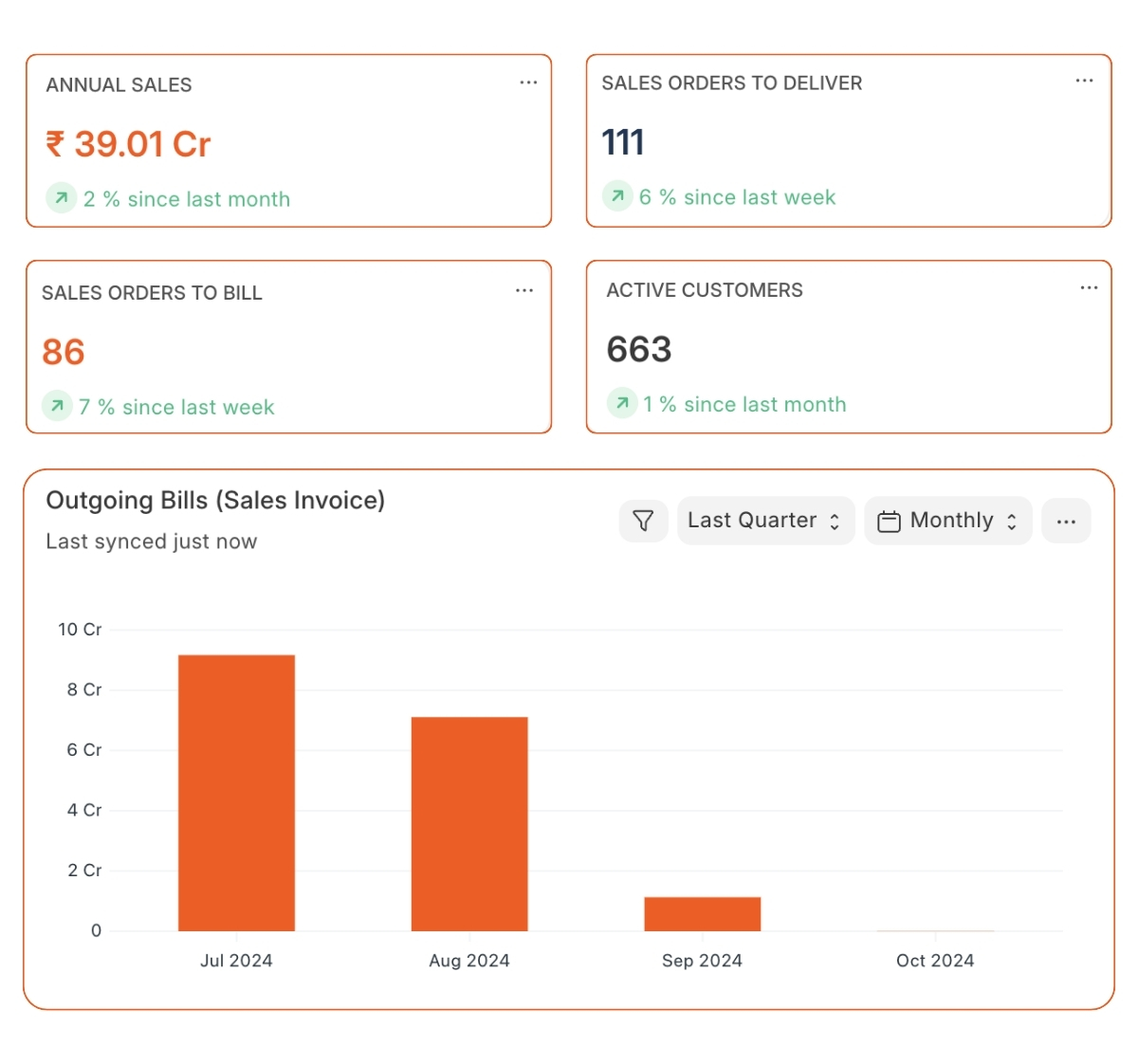Click the calendar icon in Monthly selector

889,522
